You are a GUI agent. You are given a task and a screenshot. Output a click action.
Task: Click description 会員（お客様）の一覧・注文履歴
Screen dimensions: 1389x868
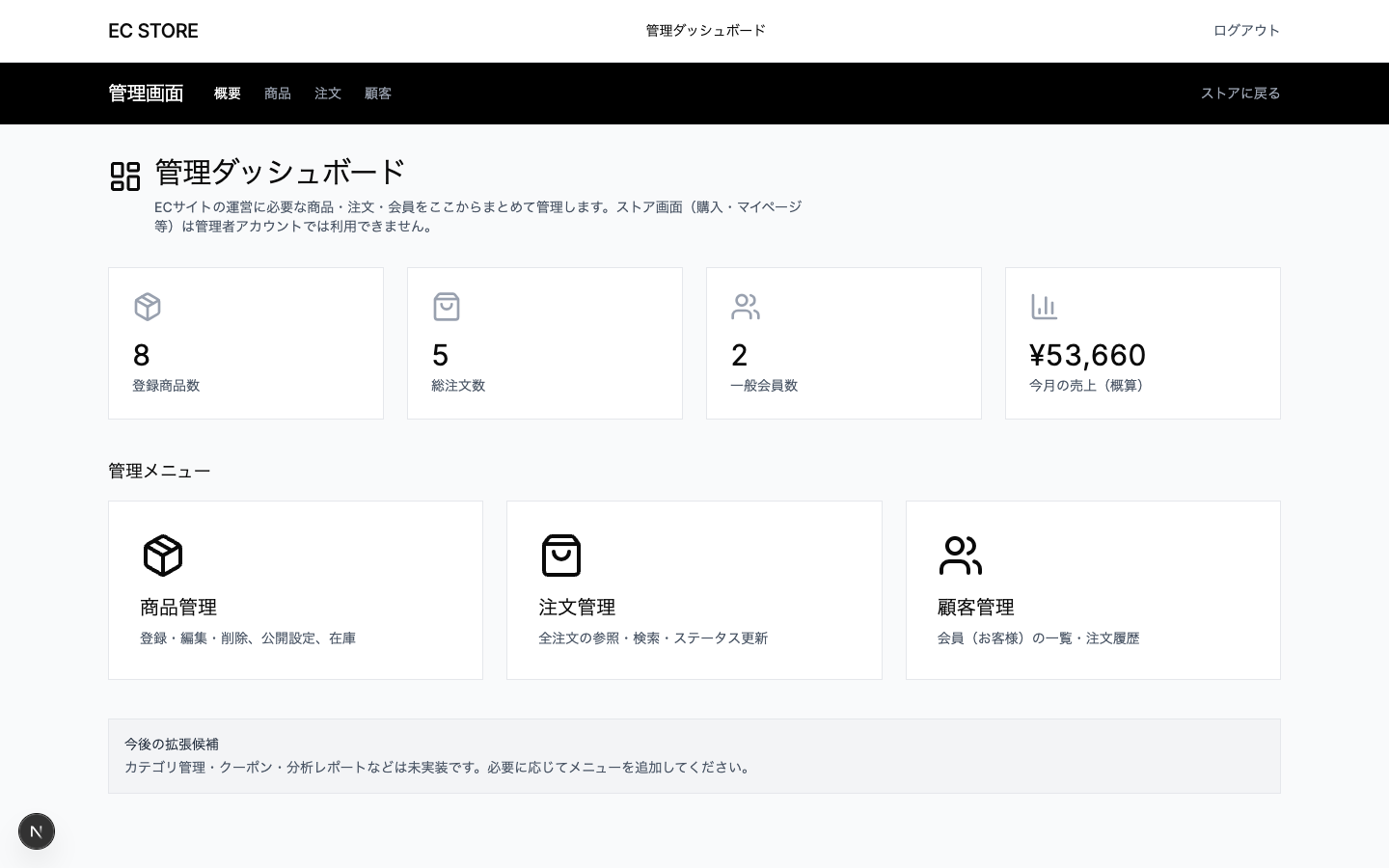pyautogui.click(x=1039, y=638)
